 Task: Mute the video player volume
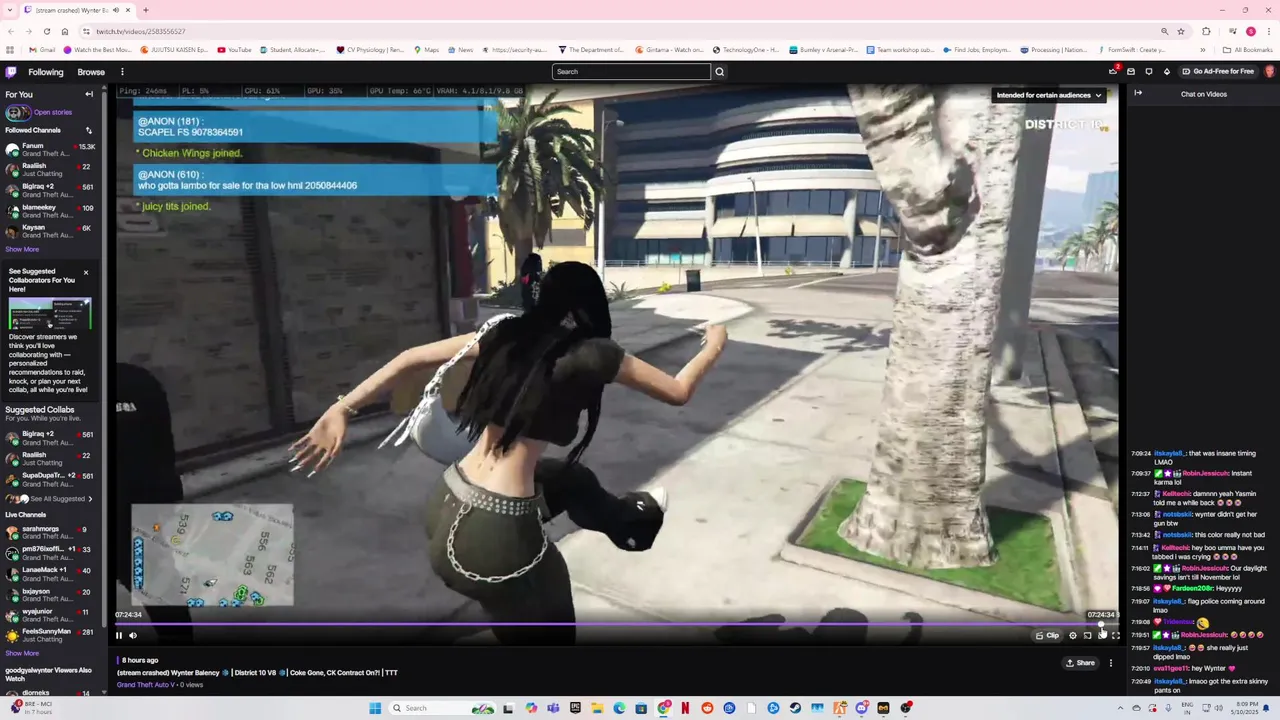pyautogui.click(x=133, y=635)
